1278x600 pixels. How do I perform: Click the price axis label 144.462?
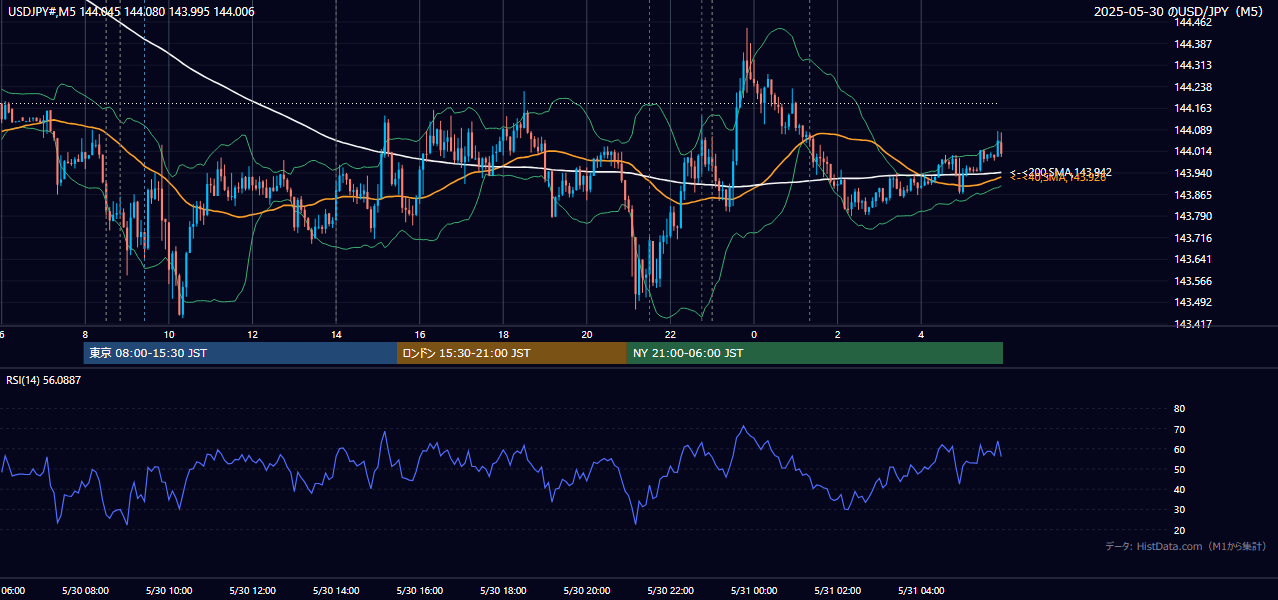[1194, 22]
